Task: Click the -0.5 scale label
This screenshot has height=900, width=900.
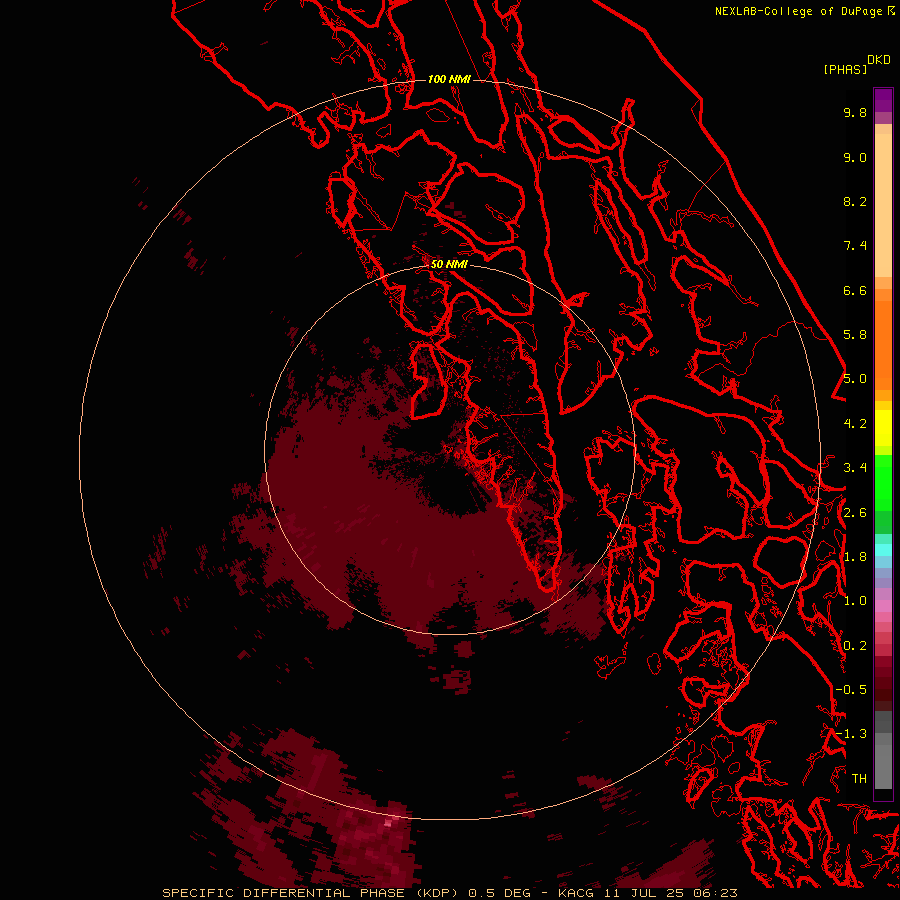Action: 851,690
